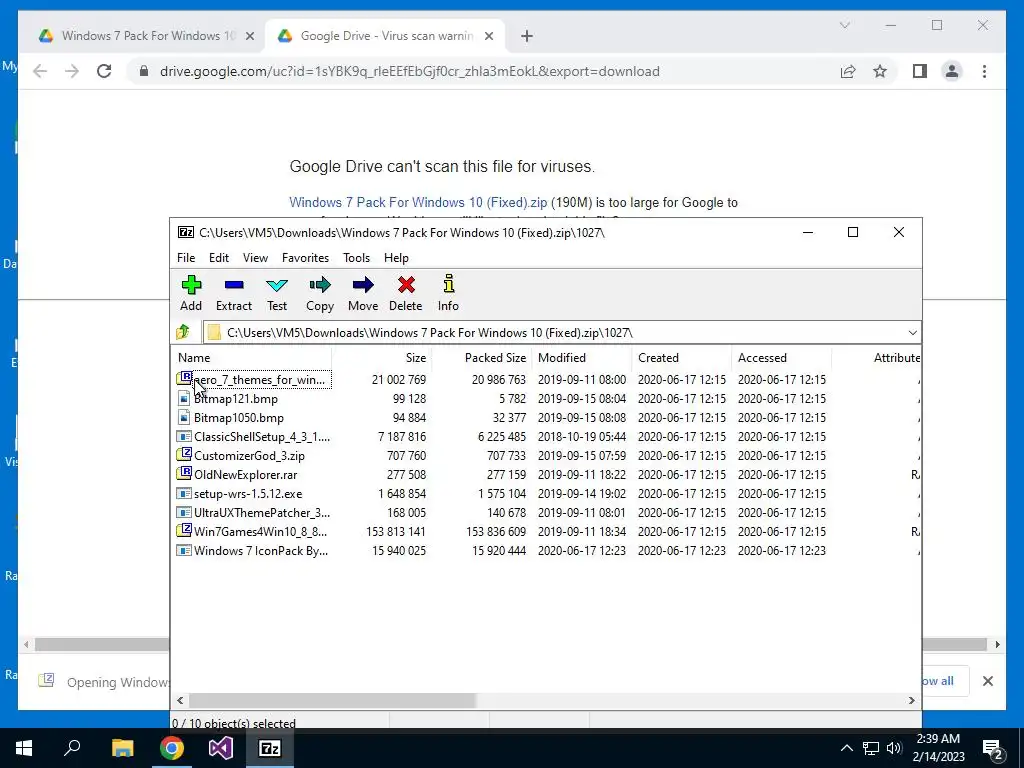Open the Tools menu in 7-Zip
The width and height of the screenshot is (1024, 768).
point(357,258)
